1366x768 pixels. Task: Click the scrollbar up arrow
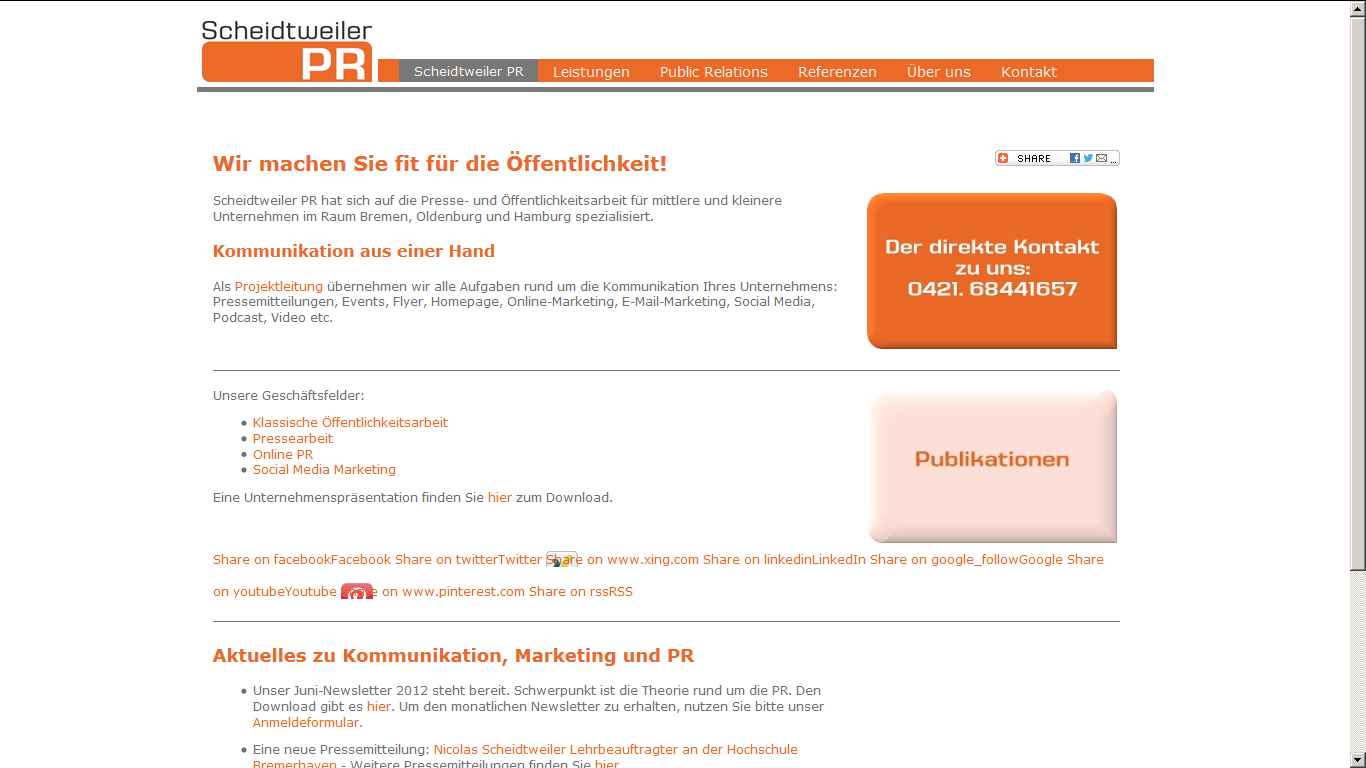point(1358,9)
